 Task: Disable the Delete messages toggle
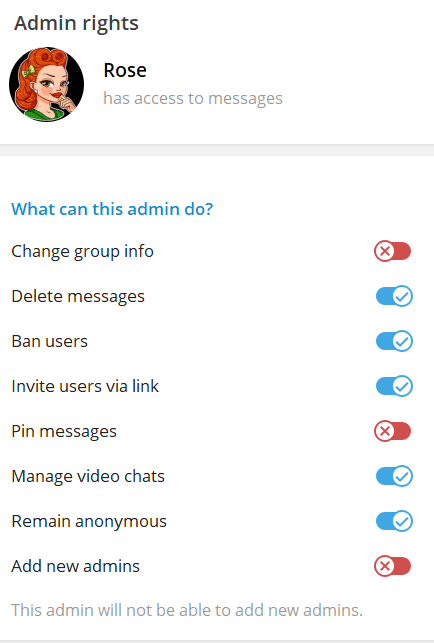click(x=394, y=296)
